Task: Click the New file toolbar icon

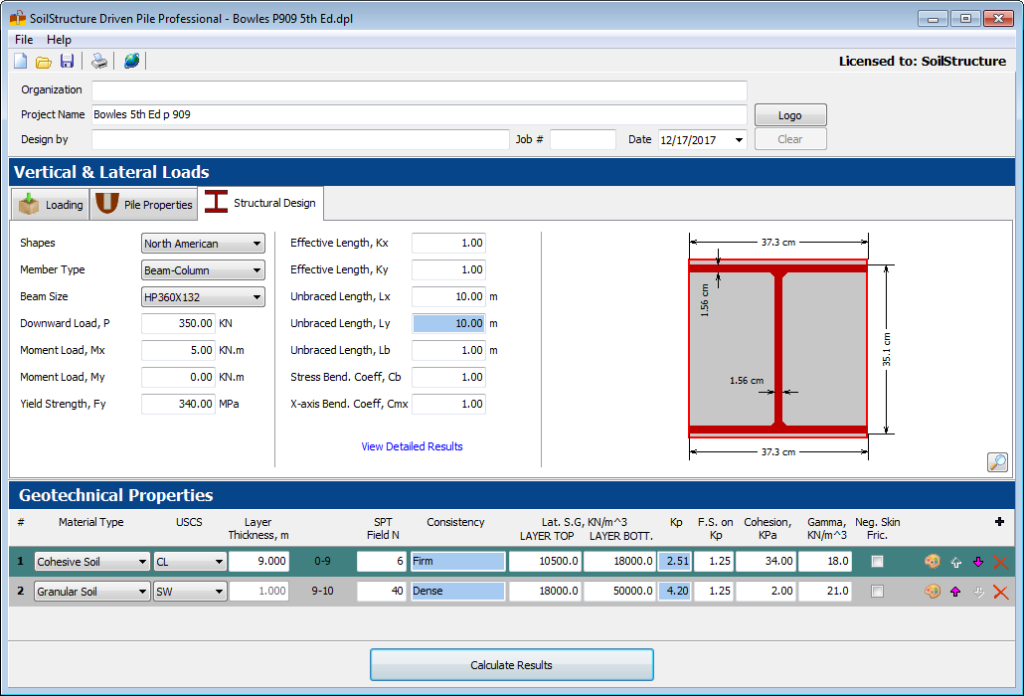Action: click(21, 61)
